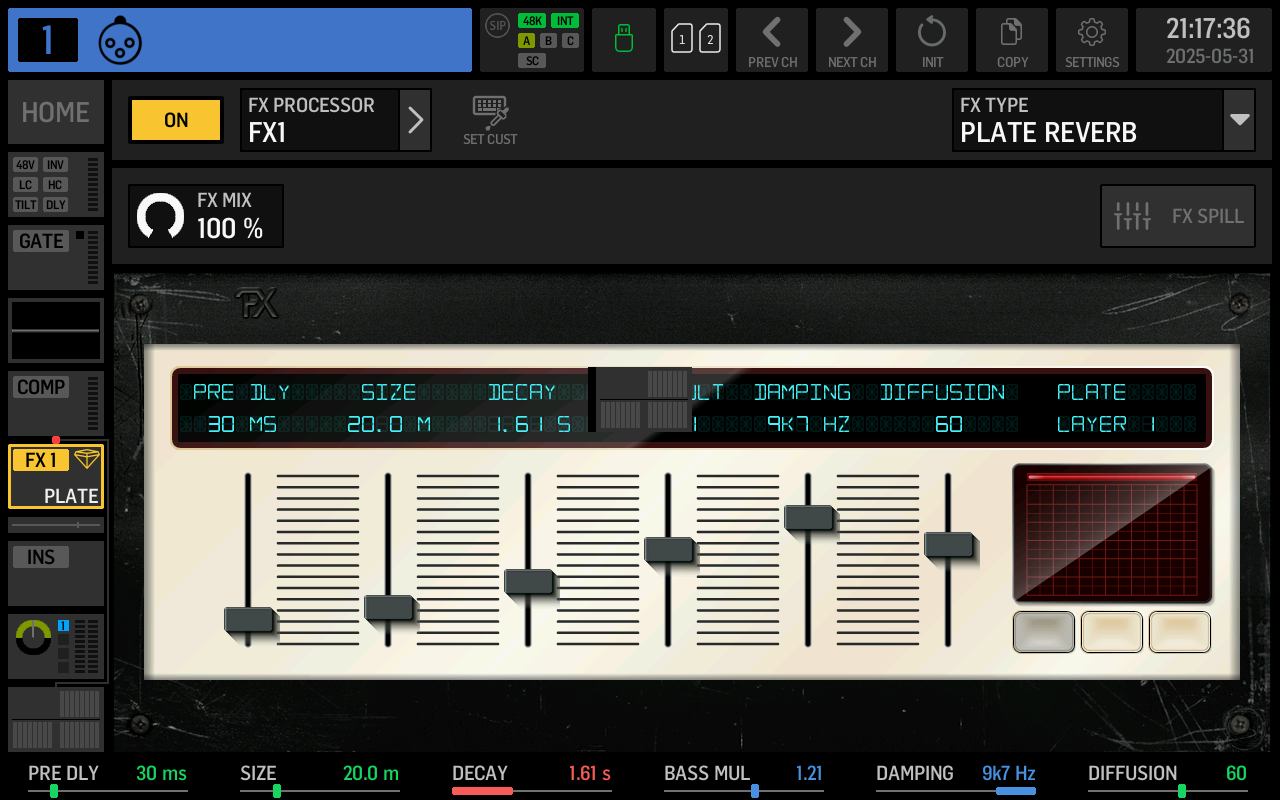The width and height of the screenshot is (1280, 800).
Task: Open the SETTINGS menu
Action: [x=1091, y=40]
